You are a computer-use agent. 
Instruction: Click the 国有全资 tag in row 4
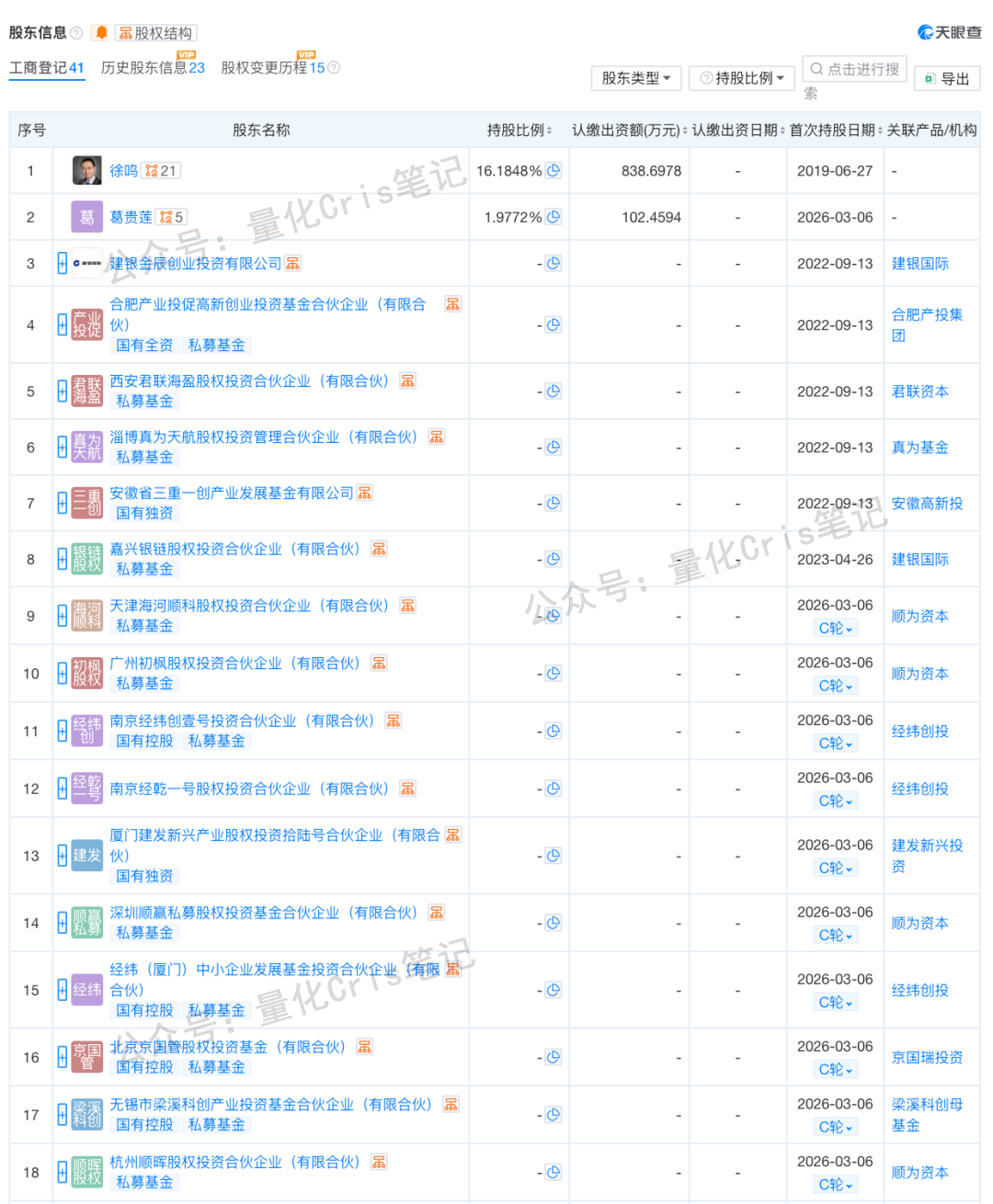pos(145,346)
